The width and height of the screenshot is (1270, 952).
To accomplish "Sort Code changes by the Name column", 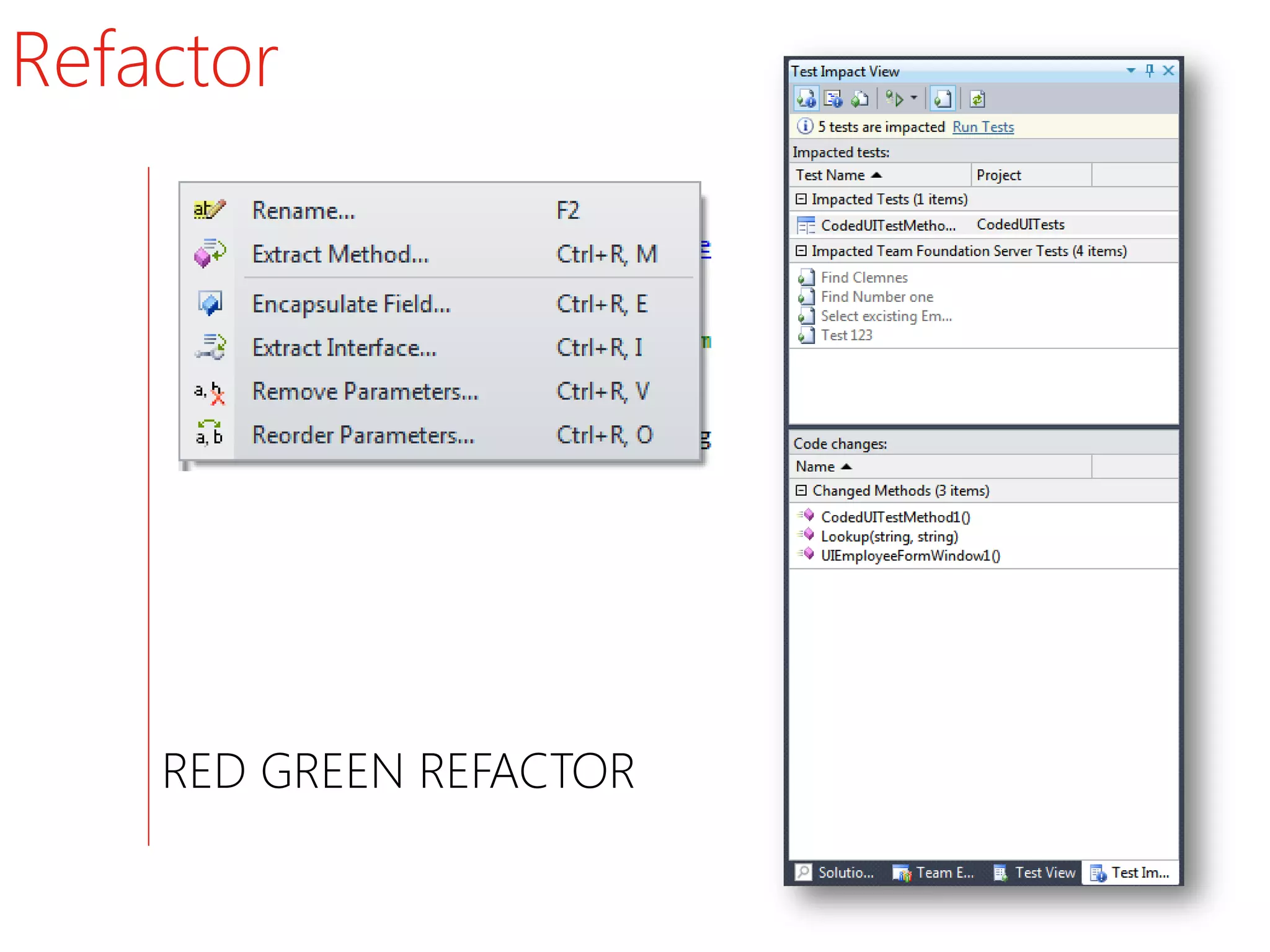I will point(941,467).
